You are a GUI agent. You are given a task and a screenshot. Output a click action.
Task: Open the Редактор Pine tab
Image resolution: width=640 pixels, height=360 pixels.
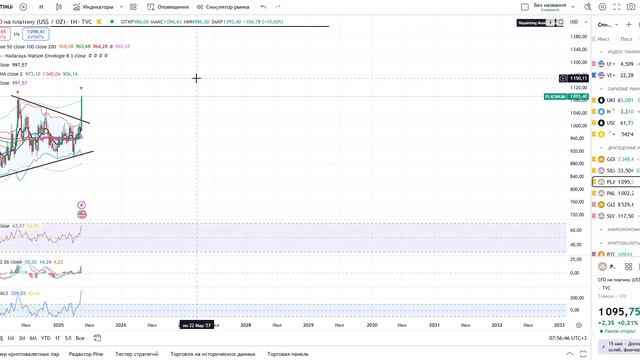coord(86,354)
